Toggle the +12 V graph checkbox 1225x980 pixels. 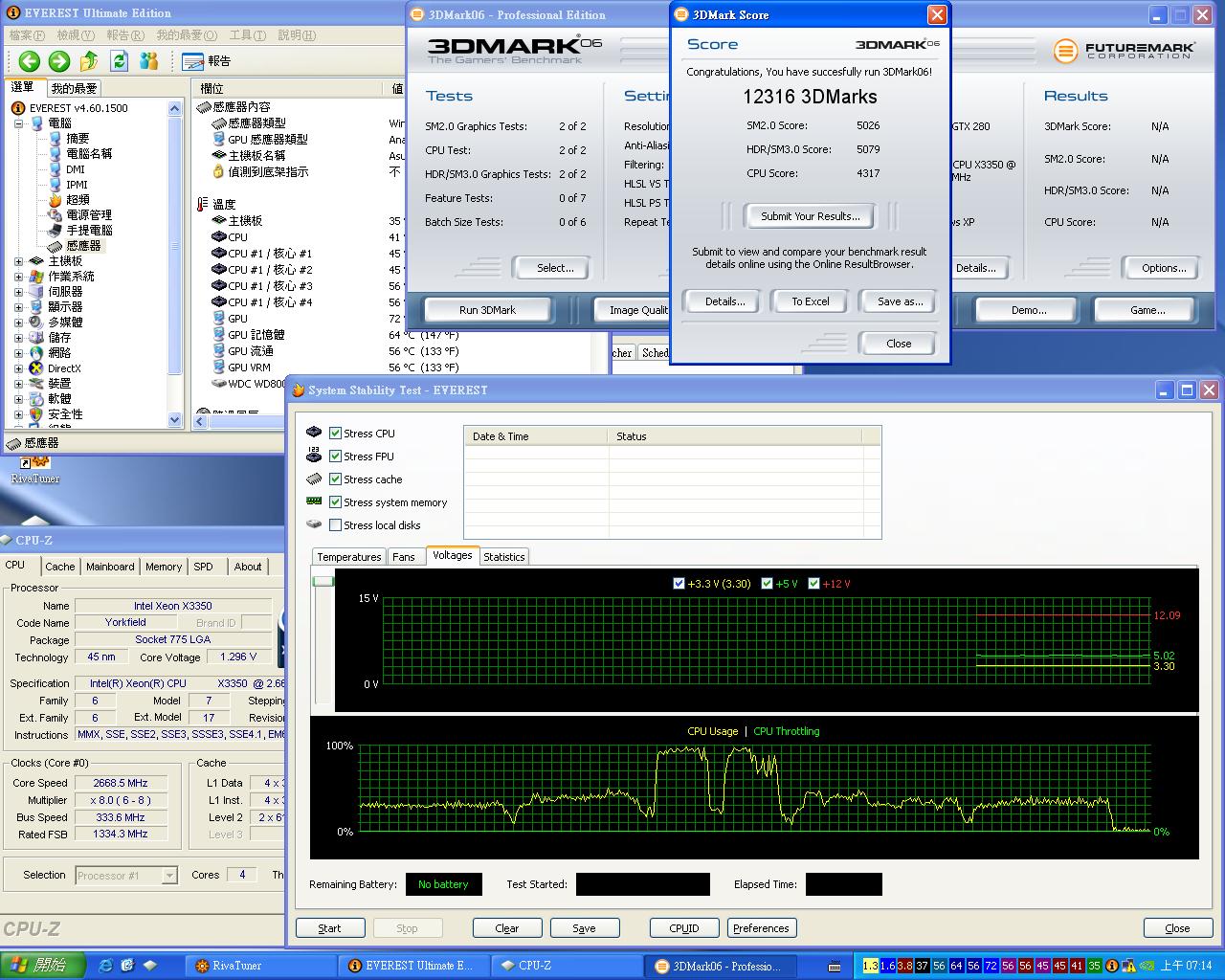(x=814, y=583)
